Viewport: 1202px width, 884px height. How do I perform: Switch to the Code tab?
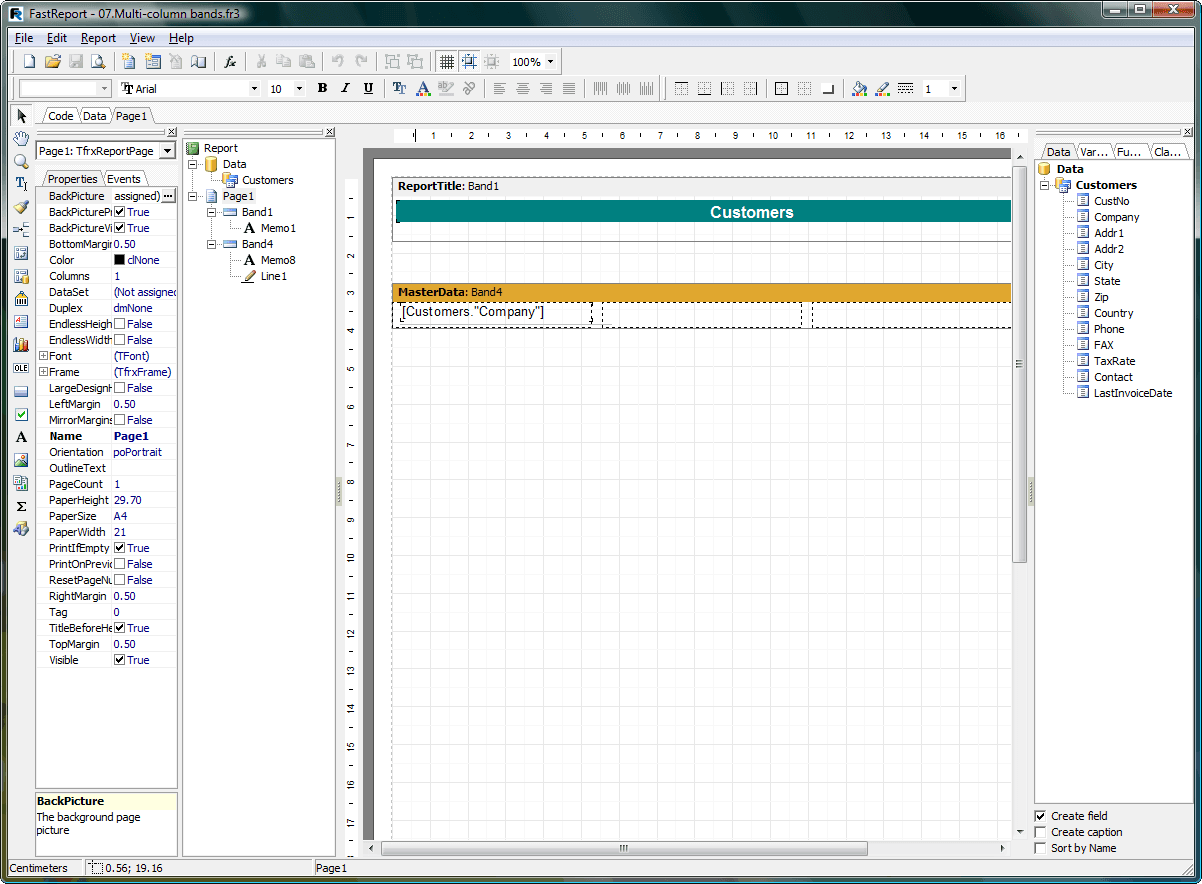[x=60, y=116]
